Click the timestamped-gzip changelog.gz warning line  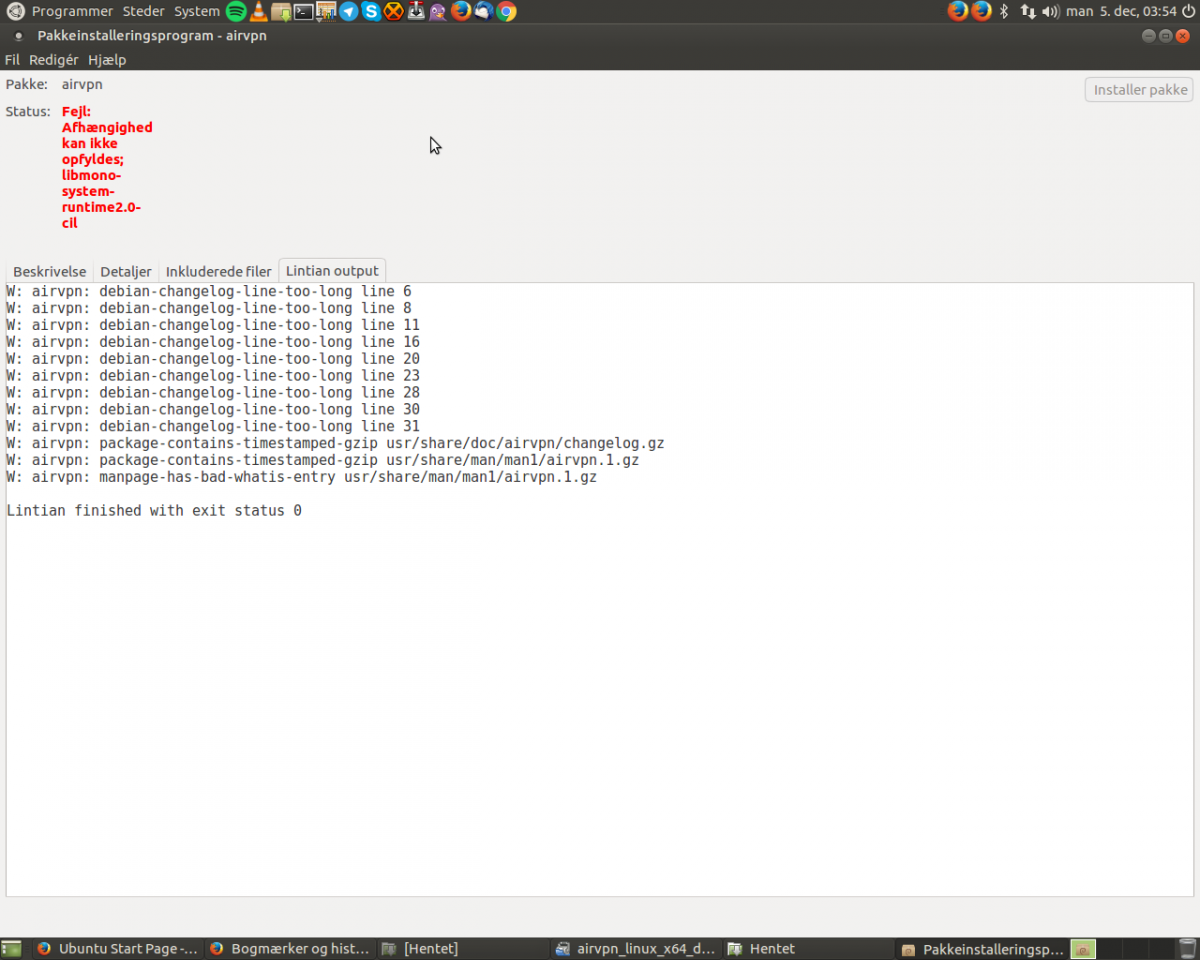(335, 443)
